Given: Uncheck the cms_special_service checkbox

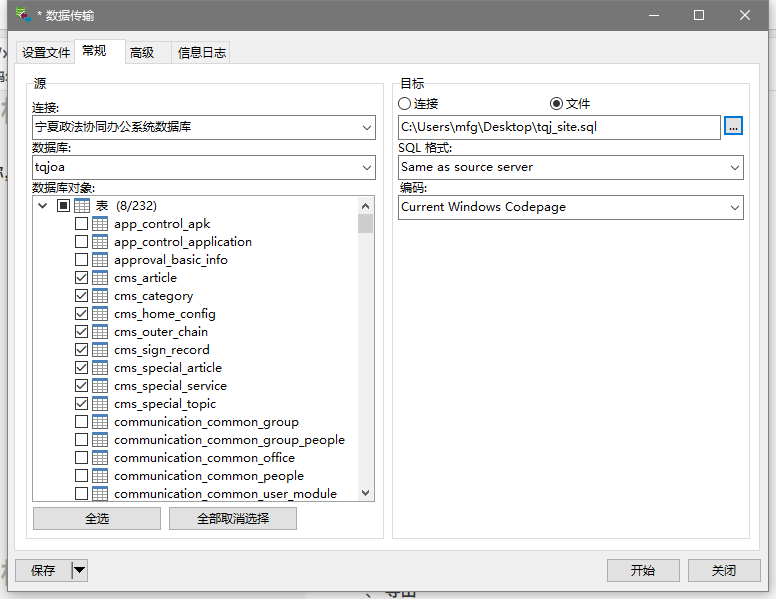Looking at the screenshot, I should coord(82,386).
